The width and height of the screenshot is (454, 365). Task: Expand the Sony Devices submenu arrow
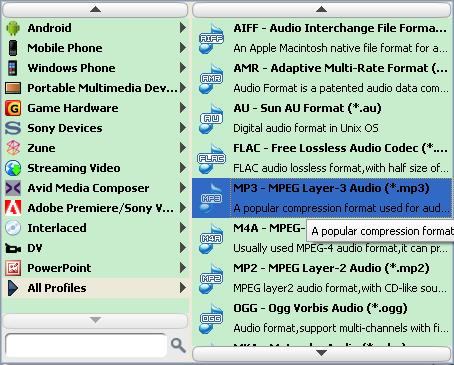point(183,128)
